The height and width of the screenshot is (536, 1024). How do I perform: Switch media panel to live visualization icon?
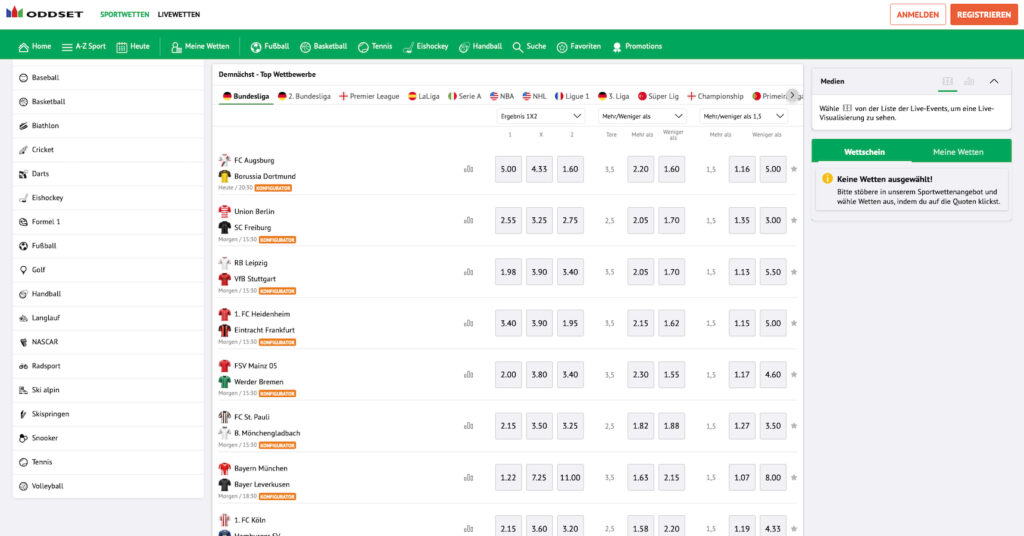(x=947, y=82)
